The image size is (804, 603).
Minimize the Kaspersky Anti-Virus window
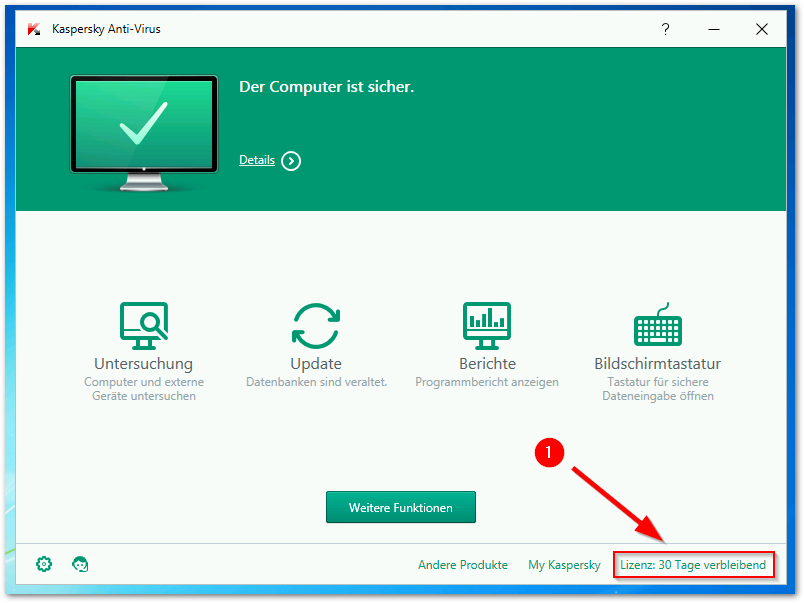point(714,29)
